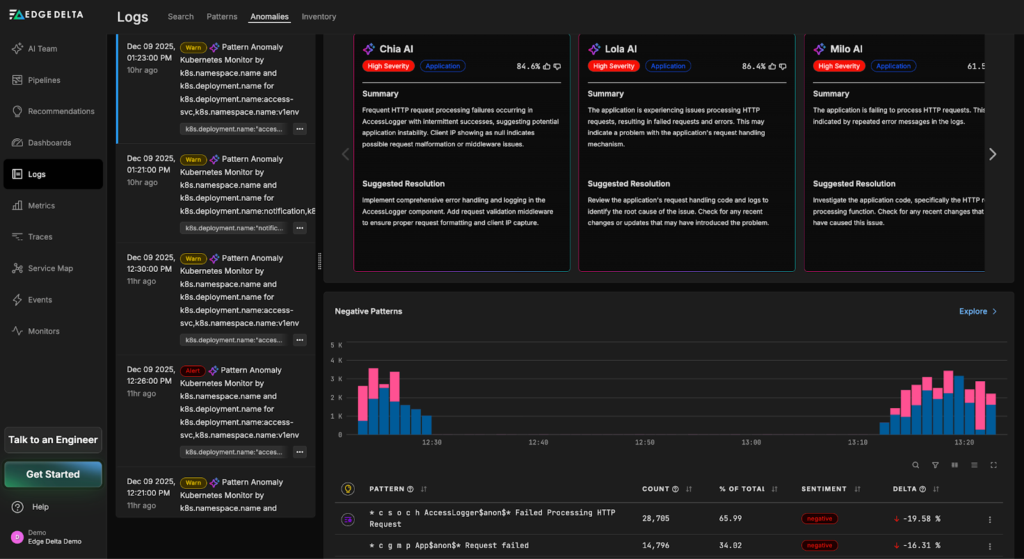Sort table by Count column
This screenshot has height=559, width=1024.
click(688, 489)
